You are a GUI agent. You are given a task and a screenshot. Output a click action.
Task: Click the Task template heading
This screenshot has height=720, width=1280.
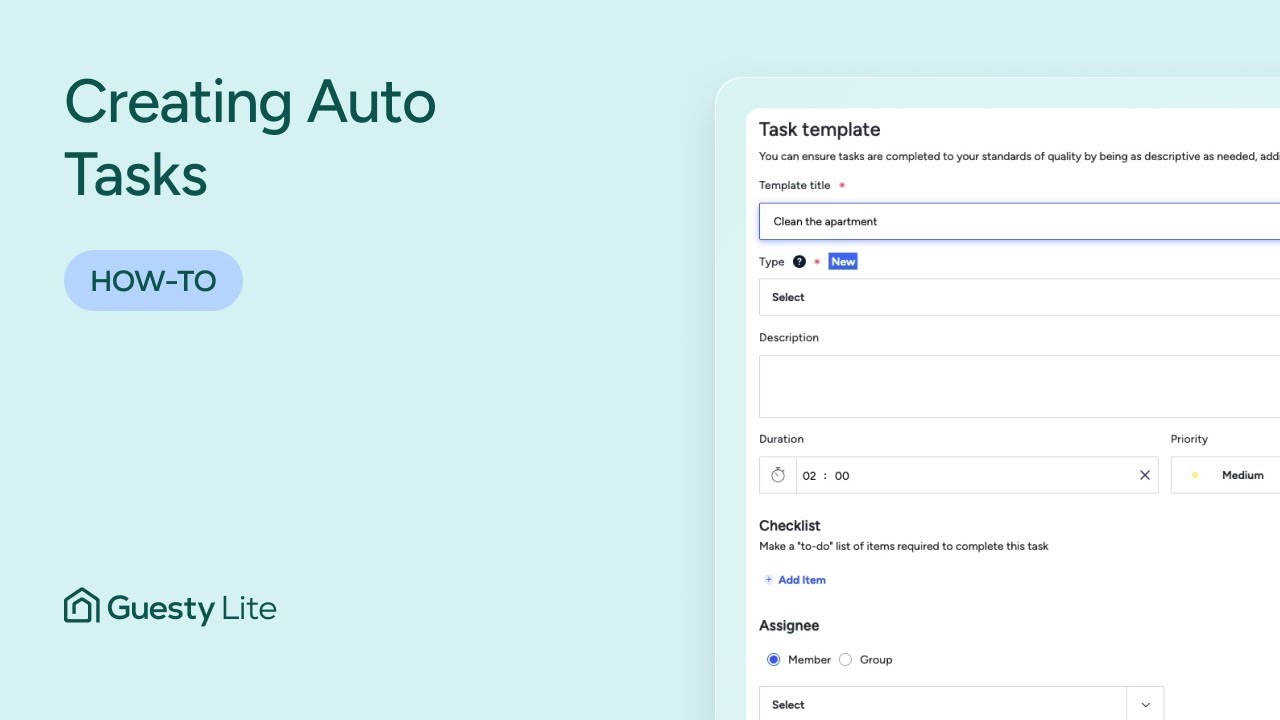coord(819,130)
